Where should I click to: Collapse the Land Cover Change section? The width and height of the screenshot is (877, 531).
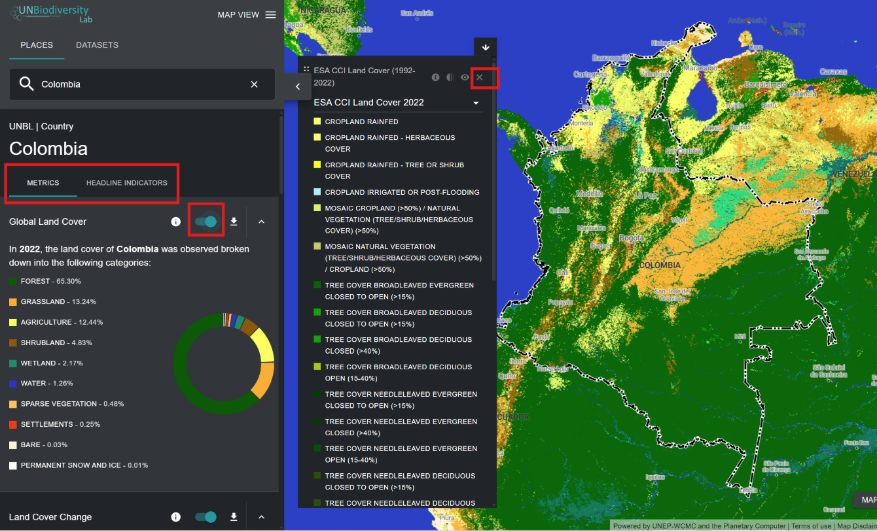(x=262, y=517)
